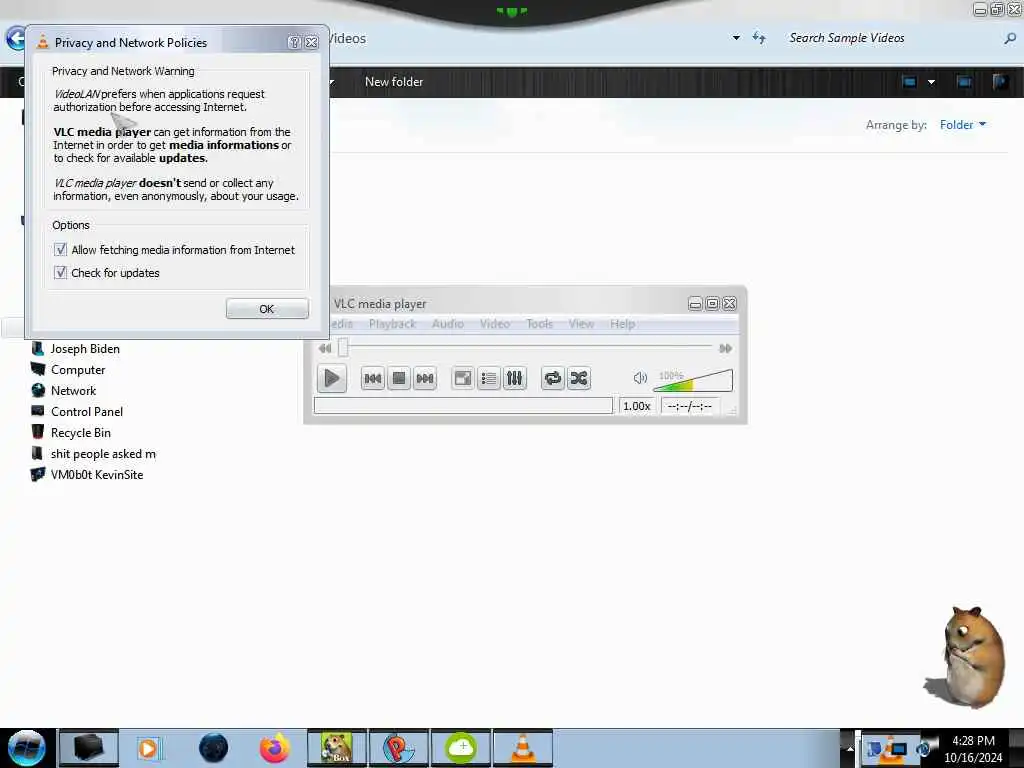This screenshot has height=768, width=1024.
Task: Close the Privacy and Network Policies dialog
Action: 312,42
